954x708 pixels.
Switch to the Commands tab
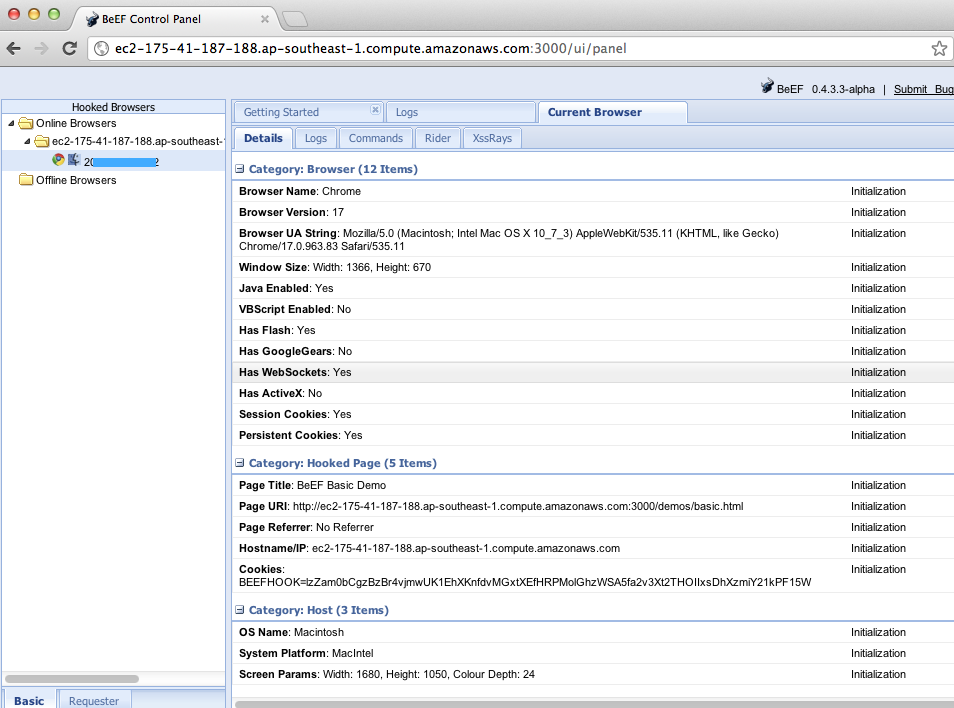pyautogui.click(x=375, y=138)
